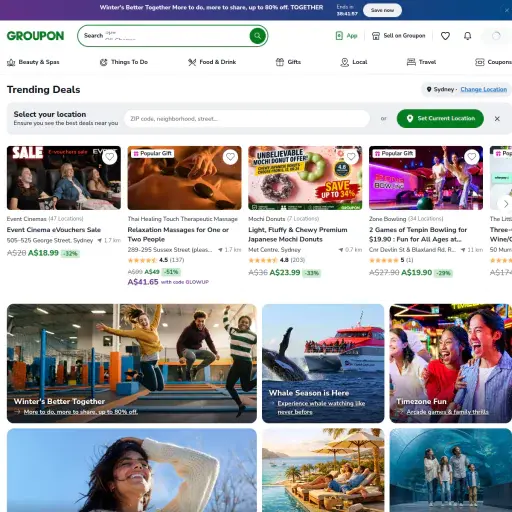
Task: Click the ZIP code location input field
Action: (x=247, y=119)
